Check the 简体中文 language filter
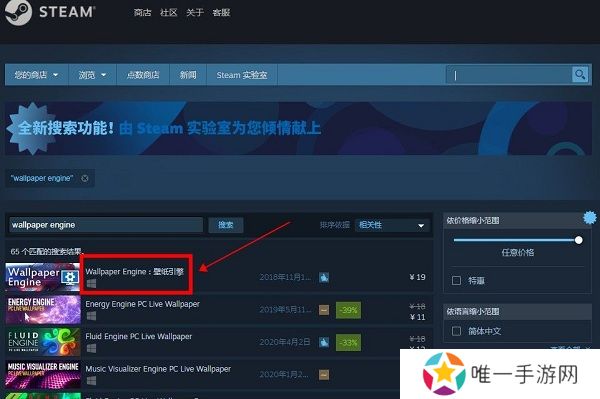600x399 pixels. [x=456, y=331]
